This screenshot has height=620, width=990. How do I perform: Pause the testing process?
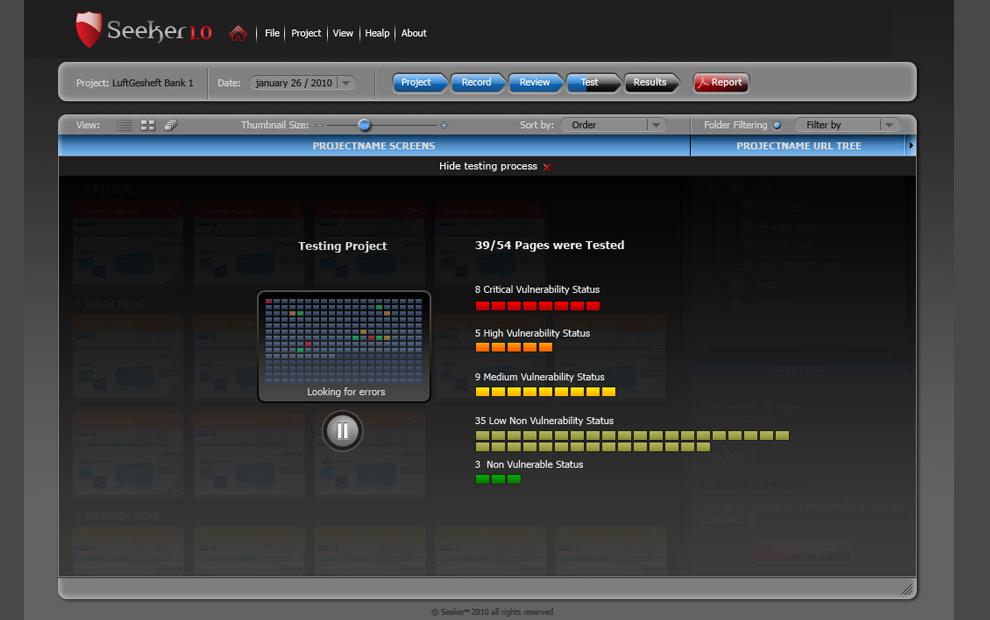tap(342, 431)
